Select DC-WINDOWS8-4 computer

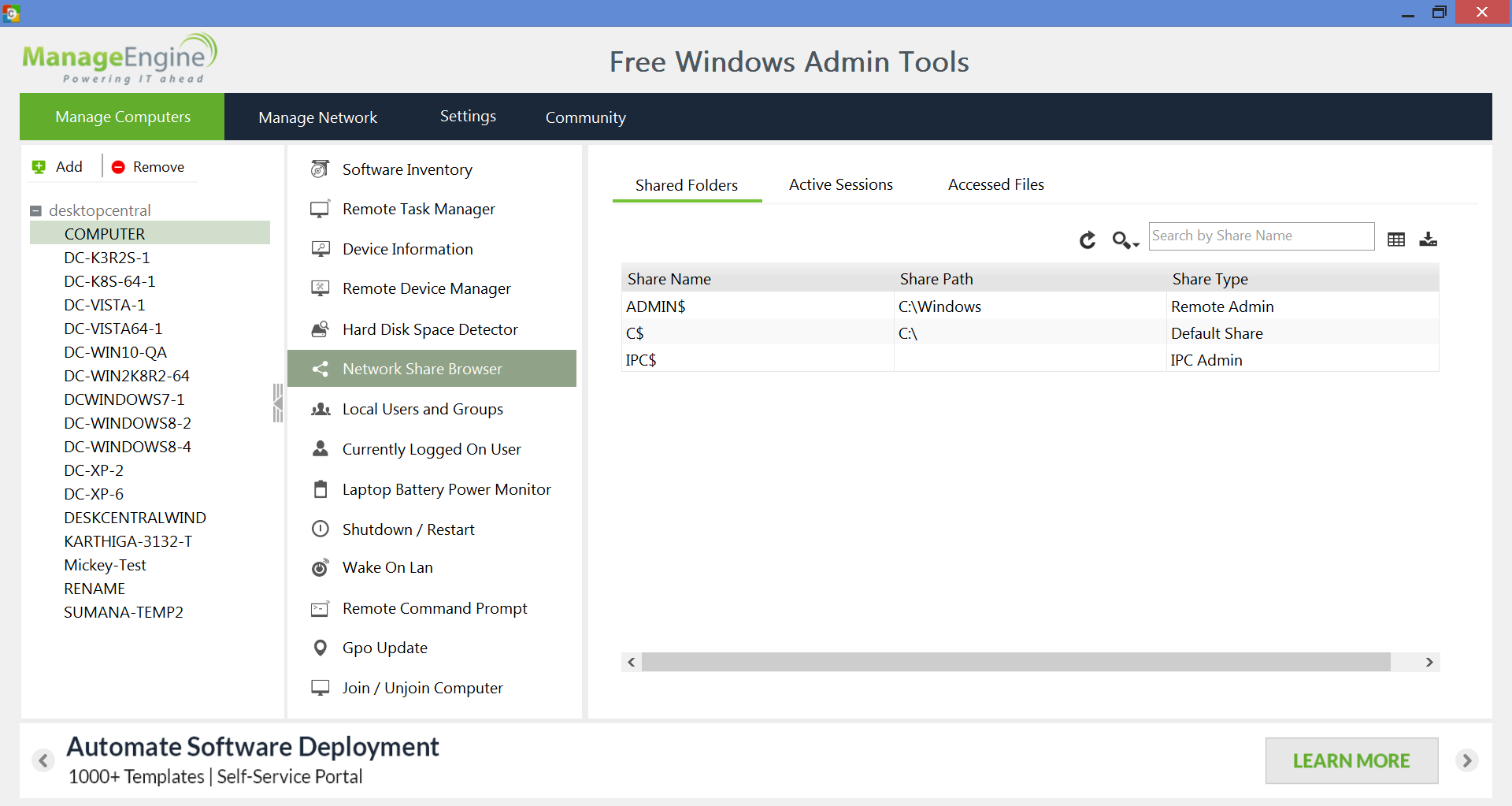127,447
